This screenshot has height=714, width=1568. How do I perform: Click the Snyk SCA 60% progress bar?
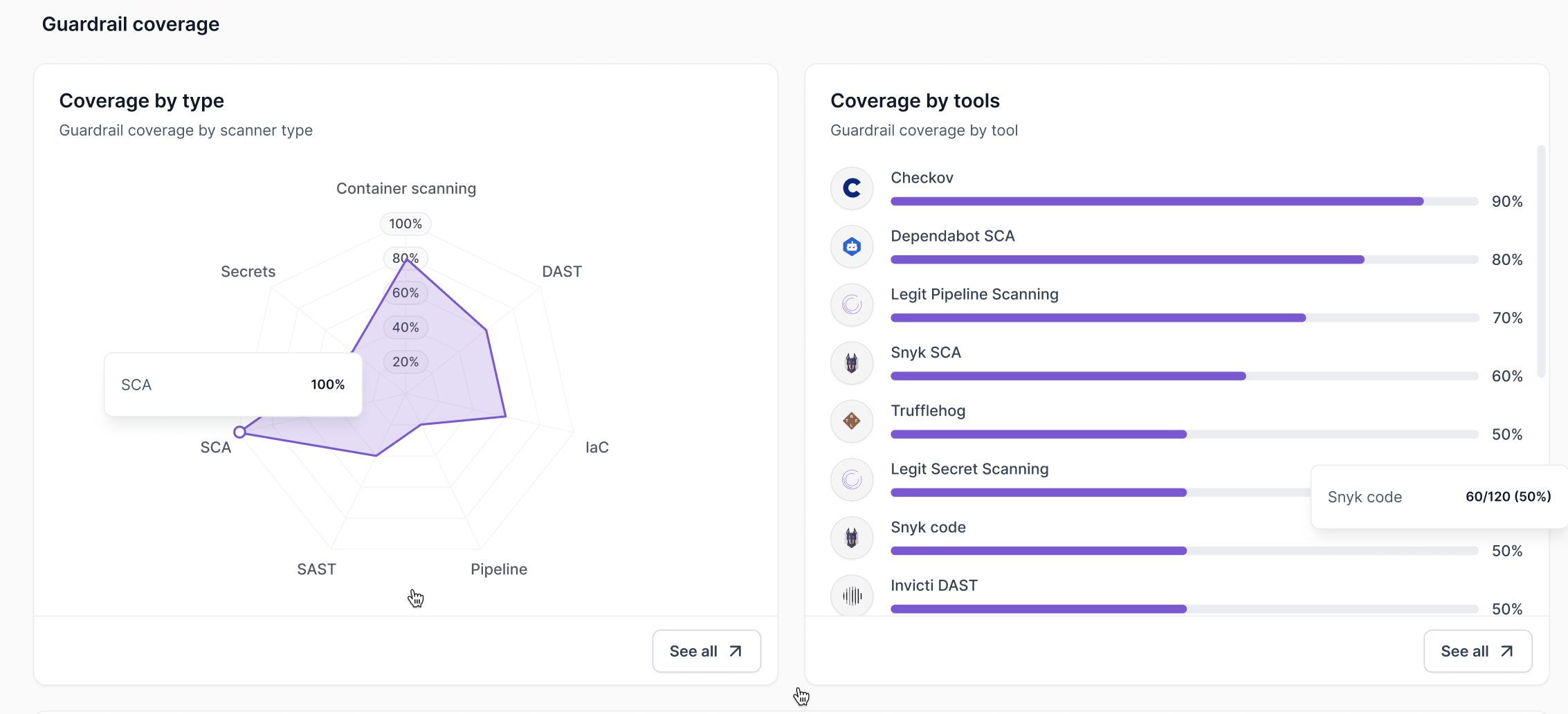tap(1185, 376)
